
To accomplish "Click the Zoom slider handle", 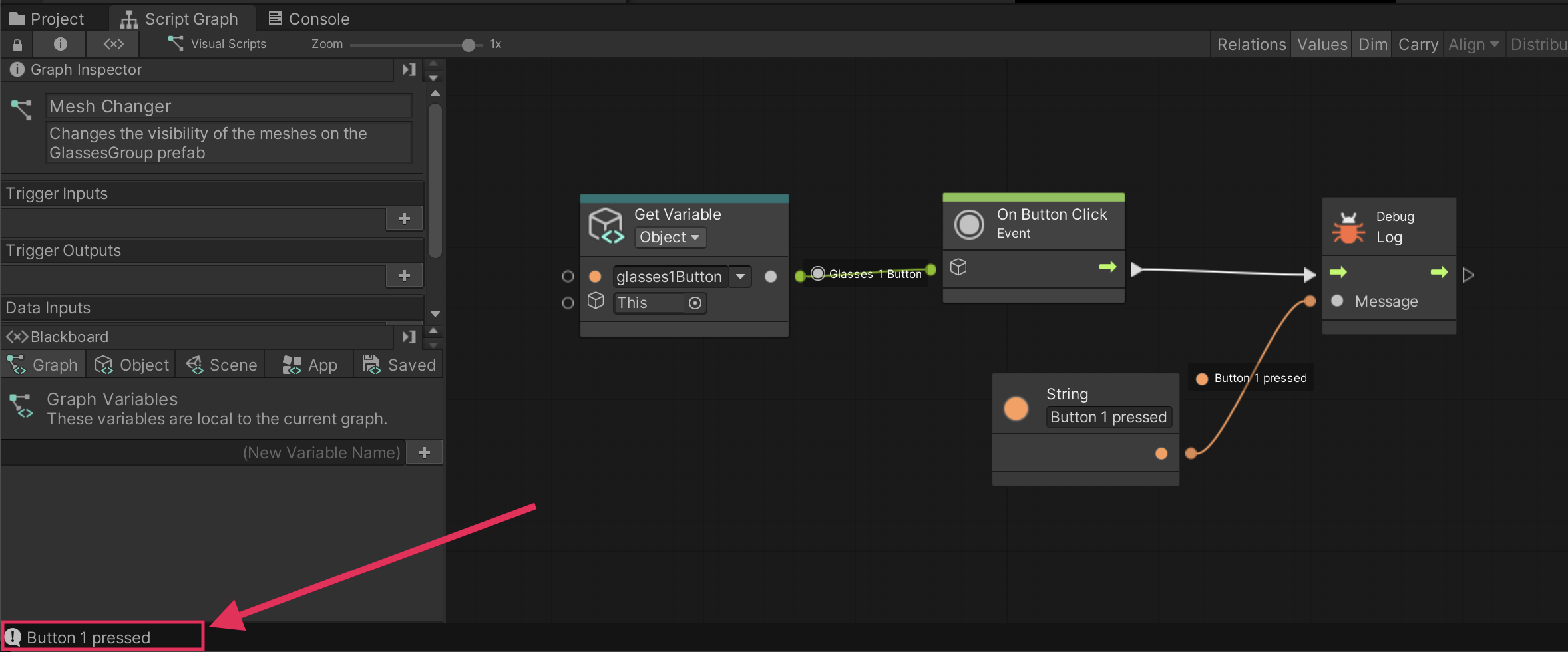I will pyautogui.click(x=469, y=45).
